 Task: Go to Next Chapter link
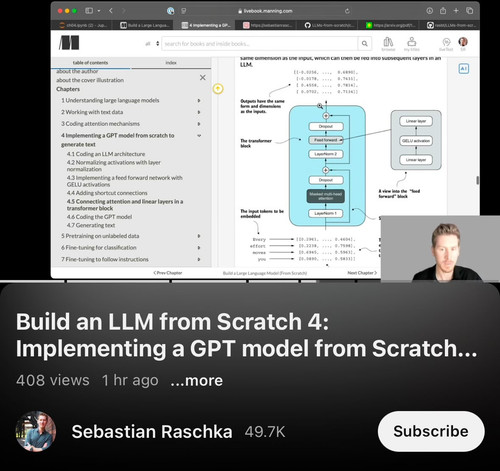click(362, 273)
